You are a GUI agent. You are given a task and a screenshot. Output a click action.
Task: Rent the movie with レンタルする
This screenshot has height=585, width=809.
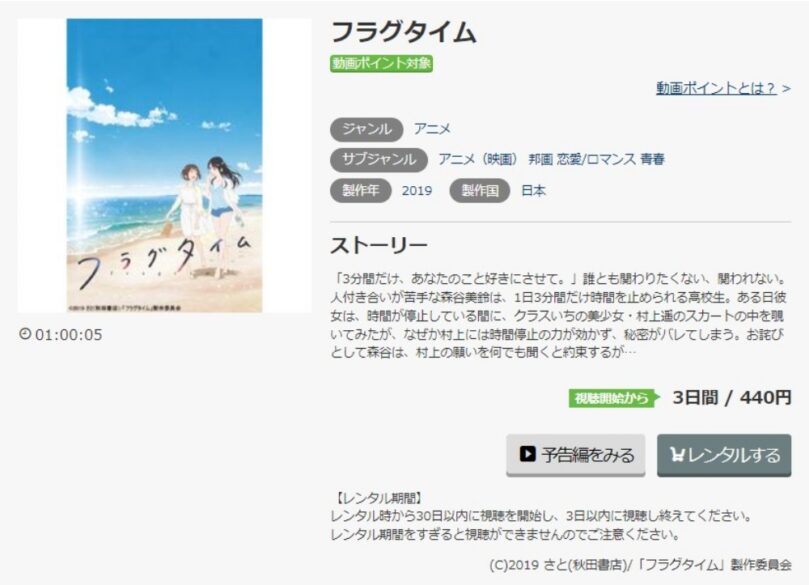[x=724, y=454]
